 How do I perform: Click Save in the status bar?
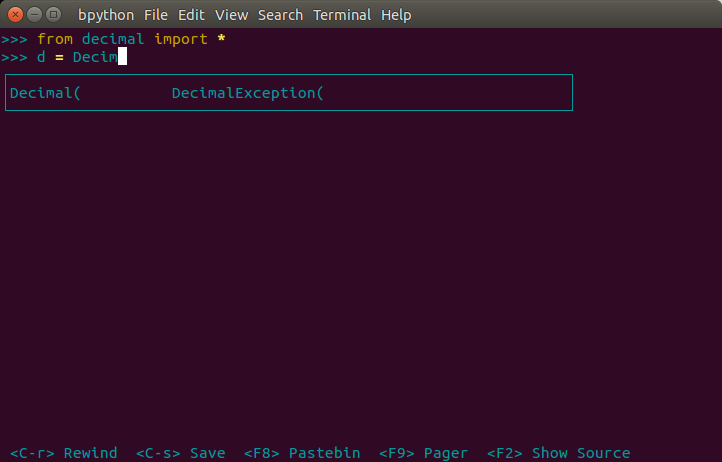click(x=180, y=453)
